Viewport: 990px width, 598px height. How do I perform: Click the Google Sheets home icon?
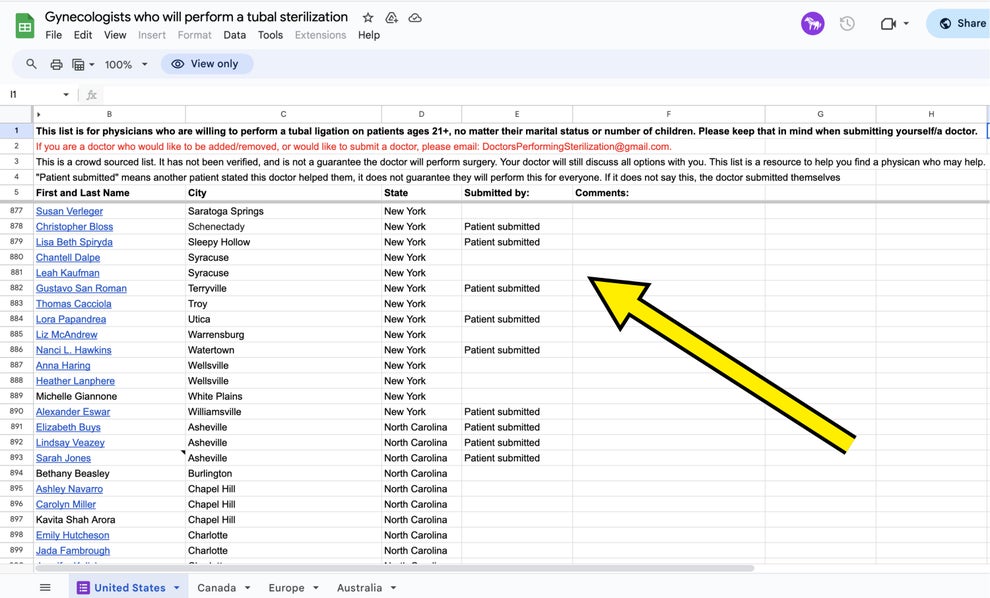click(x=24, y=25)
